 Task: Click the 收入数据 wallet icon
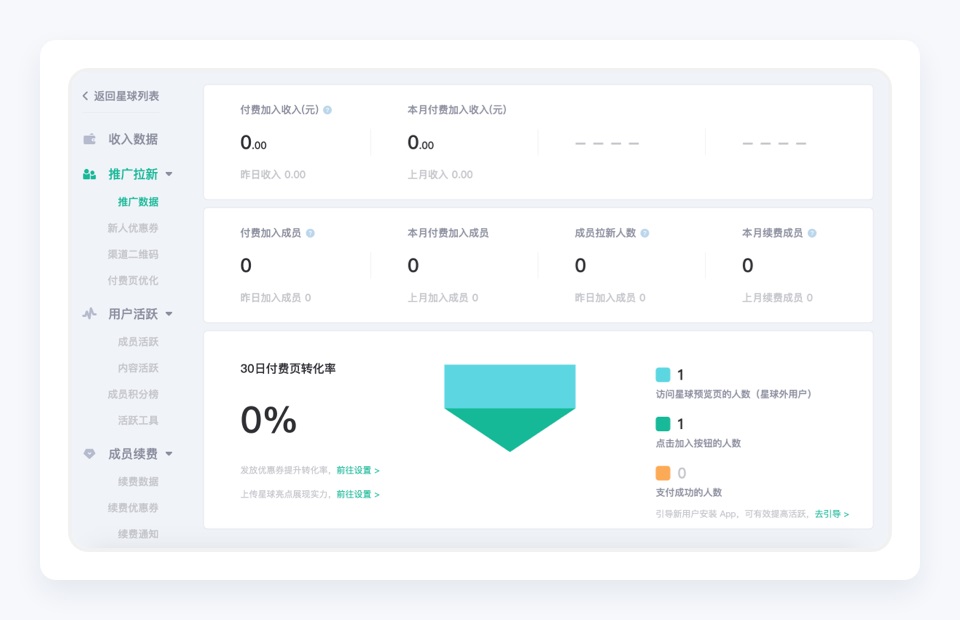(89, 140)
